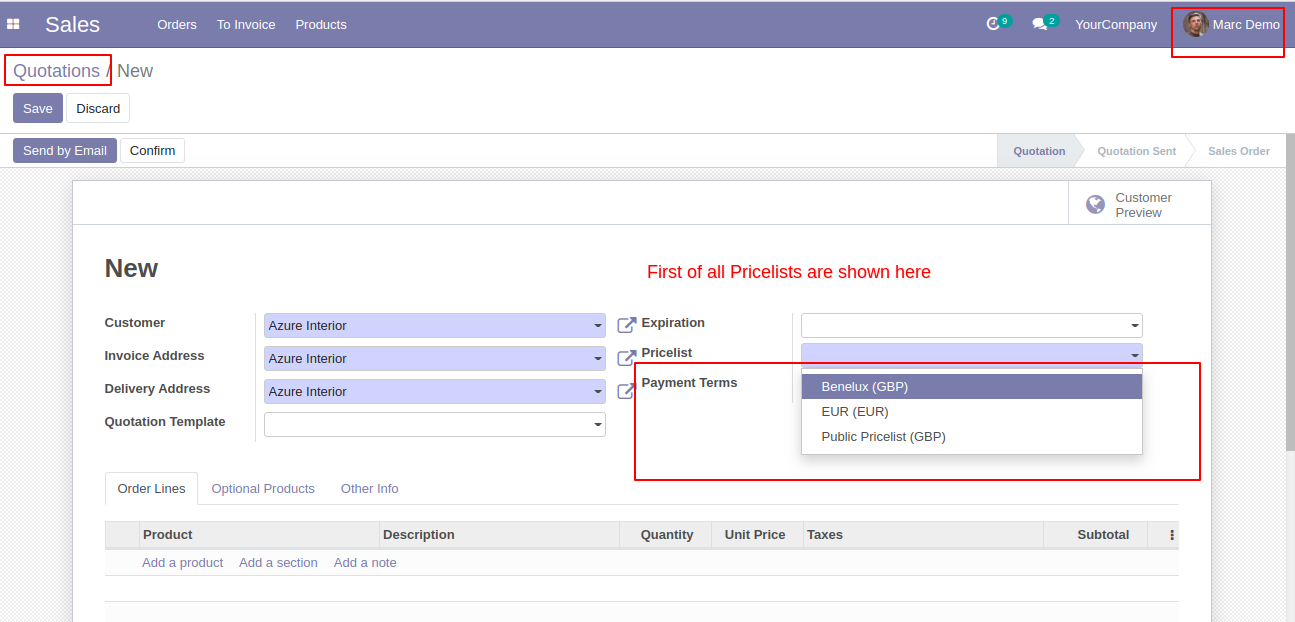Screen dimensions: 1295x622
Task: Switch to the Optional Products tab
Action: point(263,488)
